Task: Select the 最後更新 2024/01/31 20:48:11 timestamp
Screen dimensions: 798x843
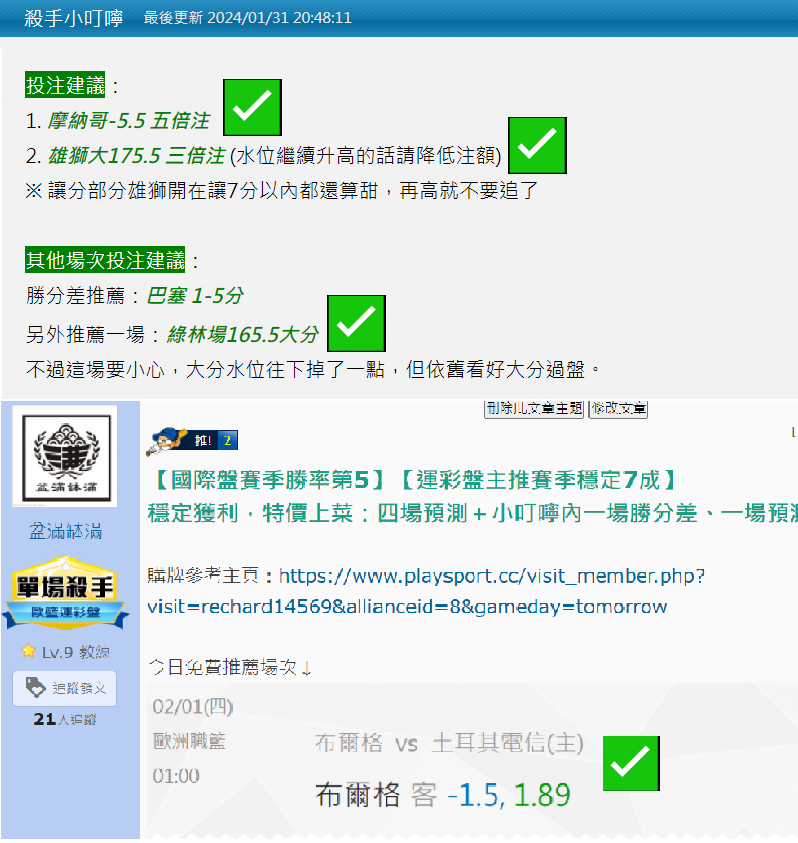Action: coord(247,18)
